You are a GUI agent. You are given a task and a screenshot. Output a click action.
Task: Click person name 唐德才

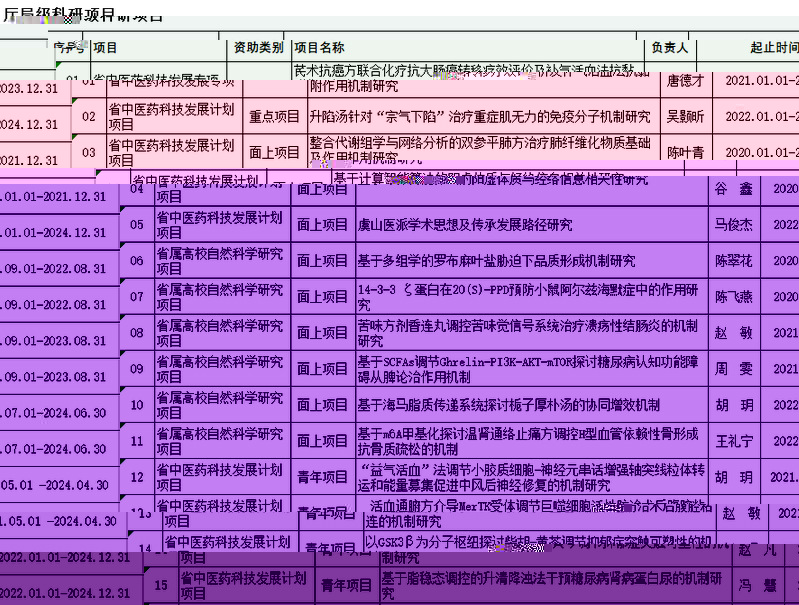(685, 81)
